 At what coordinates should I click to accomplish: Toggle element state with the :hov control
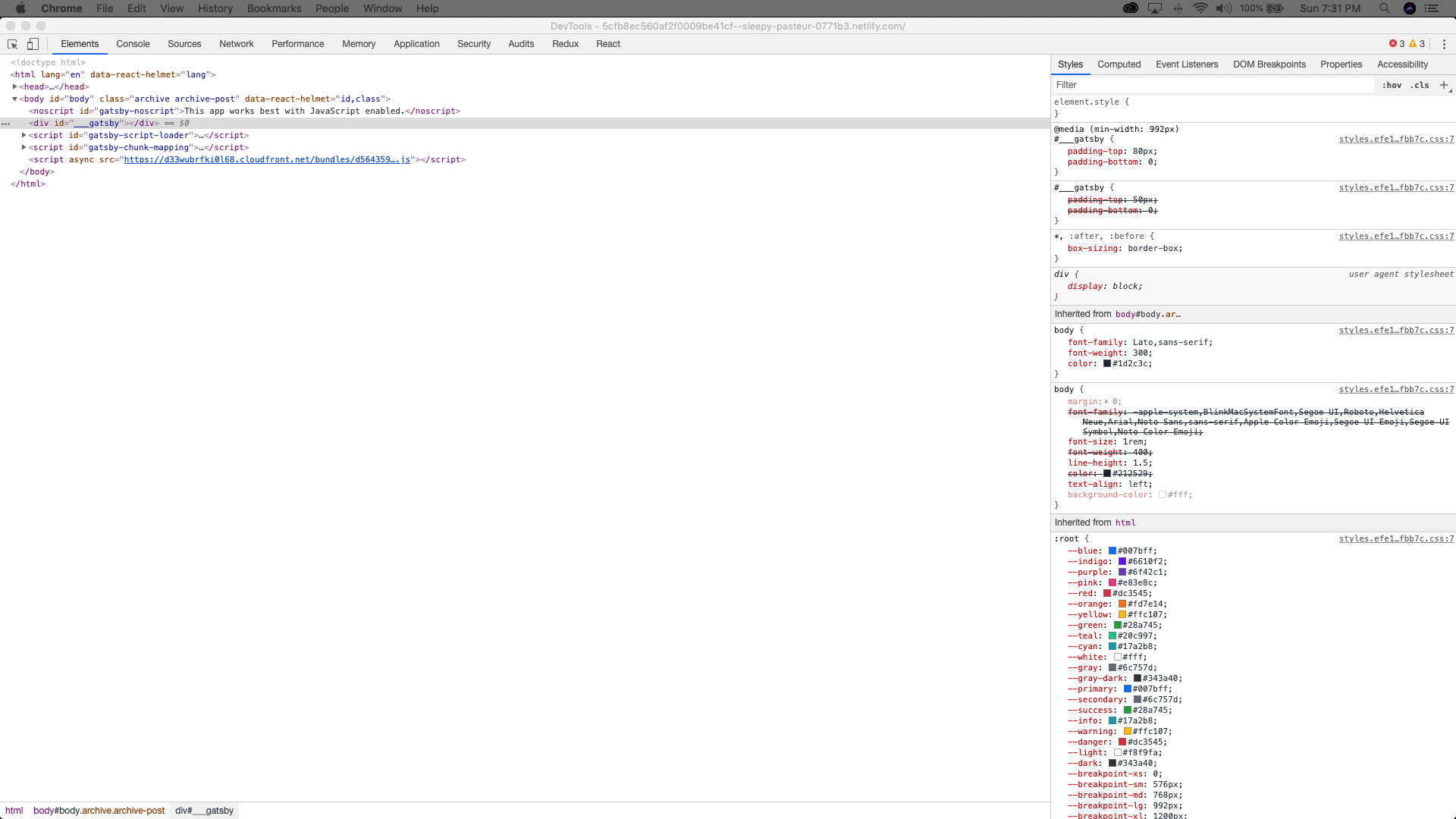[1392, 85]
